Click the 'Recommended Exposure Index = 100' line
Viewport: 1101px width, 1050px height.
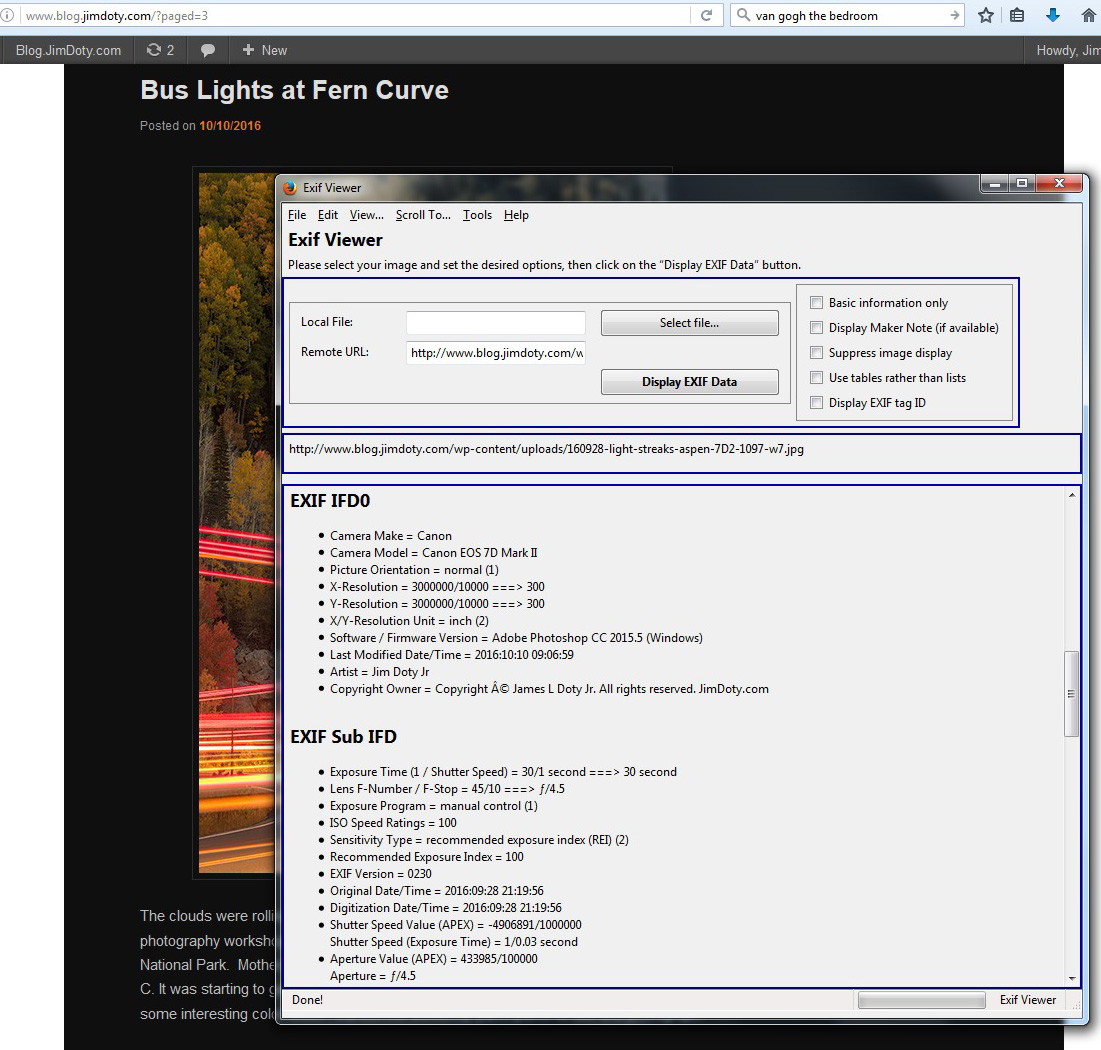click(427, 857)
